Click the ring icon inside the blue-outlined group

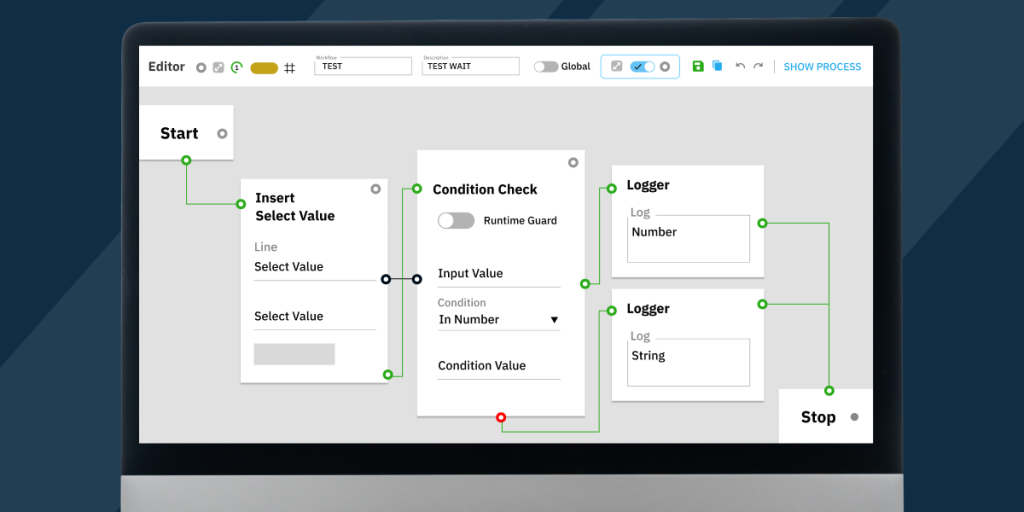(665, 67)
